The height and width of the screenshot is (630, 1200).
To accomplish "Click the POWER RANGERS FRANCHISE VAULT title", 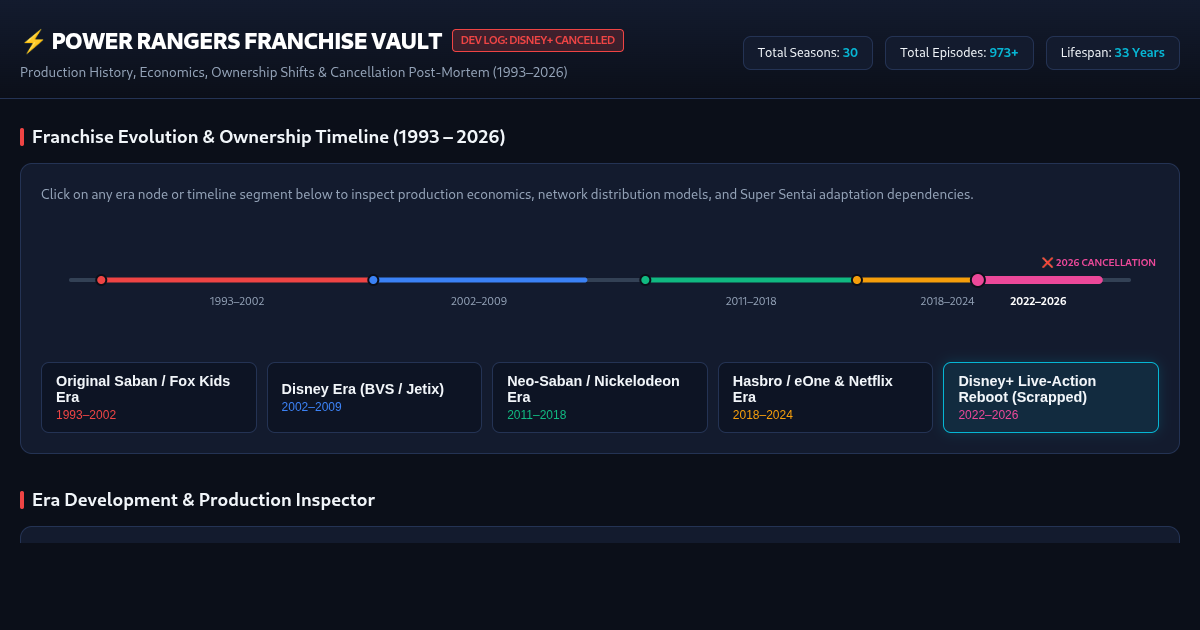I will [246, 41].
